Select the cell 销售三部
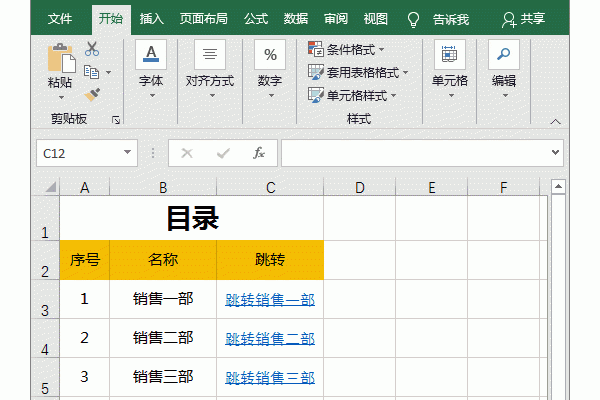This screenshot has height=400, width=600. (x=163, y=377)
